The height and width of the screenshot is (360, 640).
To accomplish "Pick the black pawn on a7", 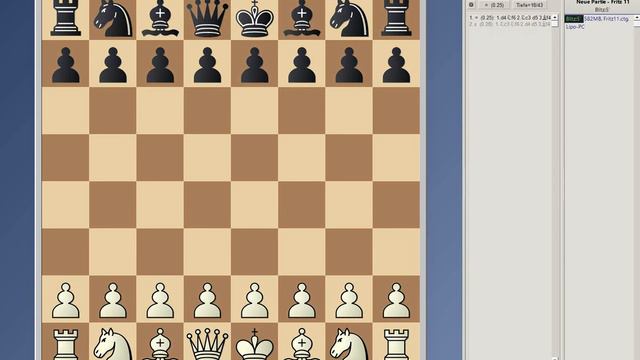I will click(x=65, y=65).
